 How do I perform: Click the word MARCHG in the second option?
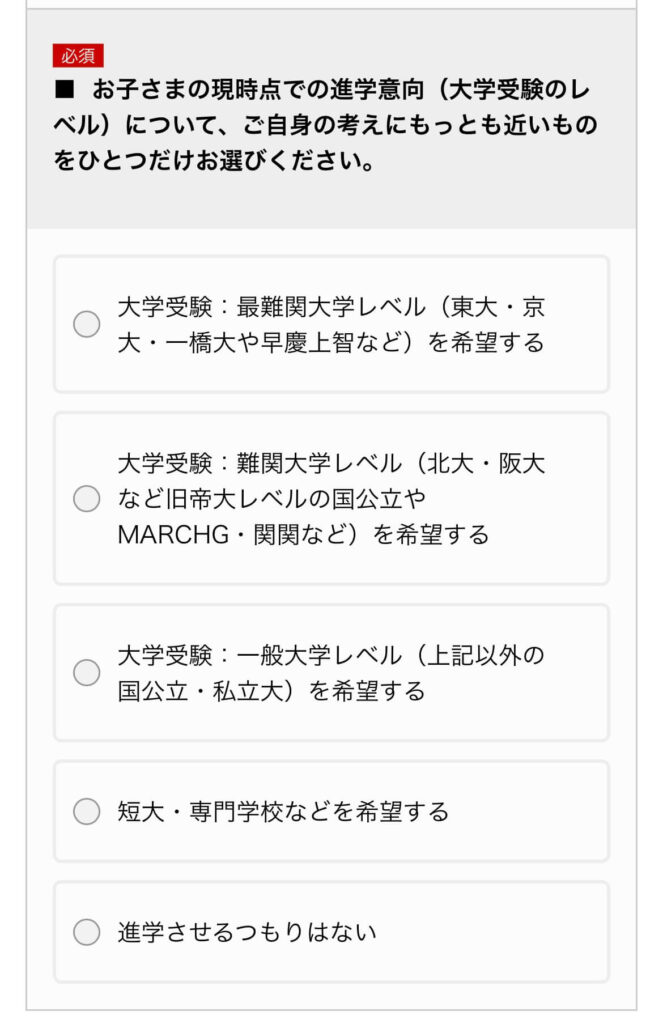click(174, 535)
